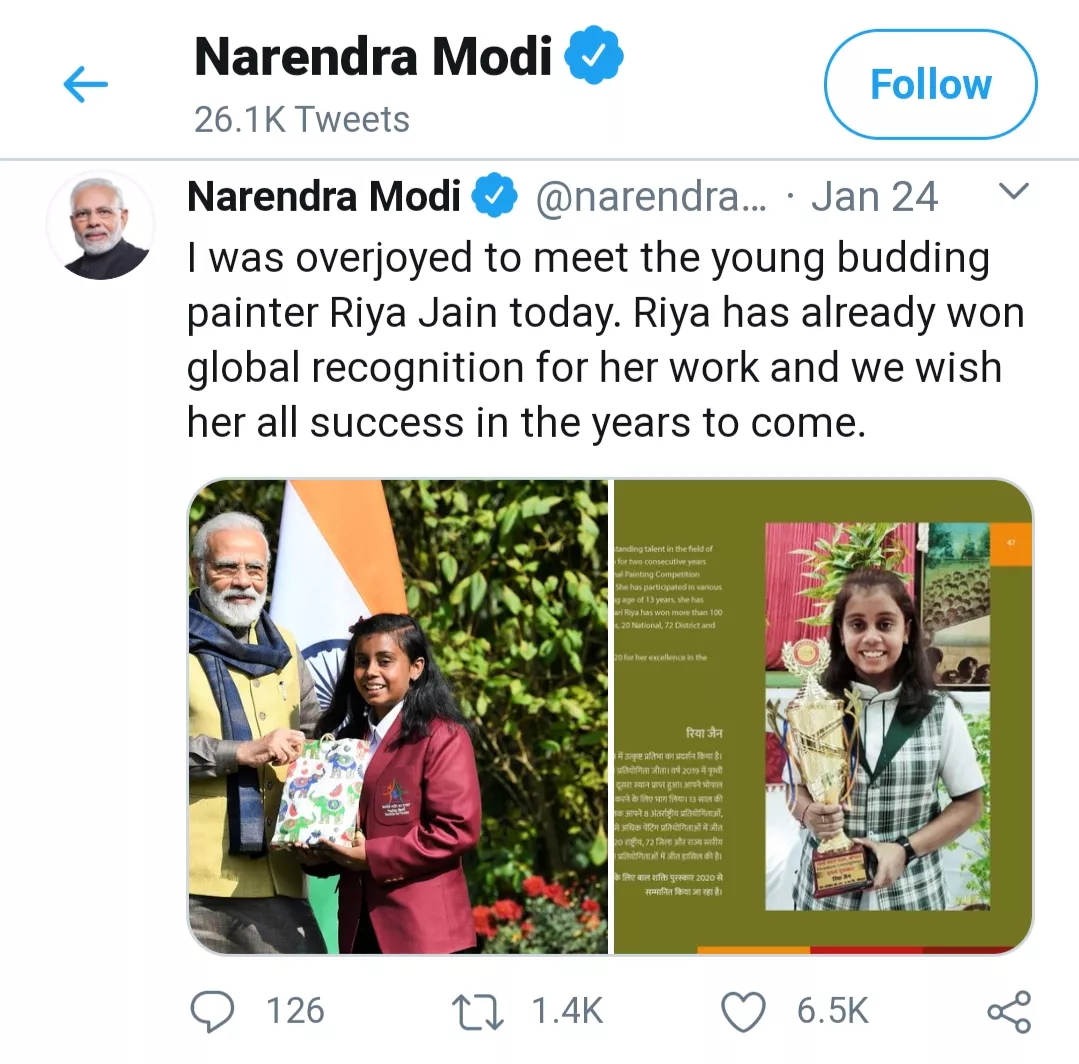Open photo of girl holding trophy

pyautogui.click(x=823, y=716)
